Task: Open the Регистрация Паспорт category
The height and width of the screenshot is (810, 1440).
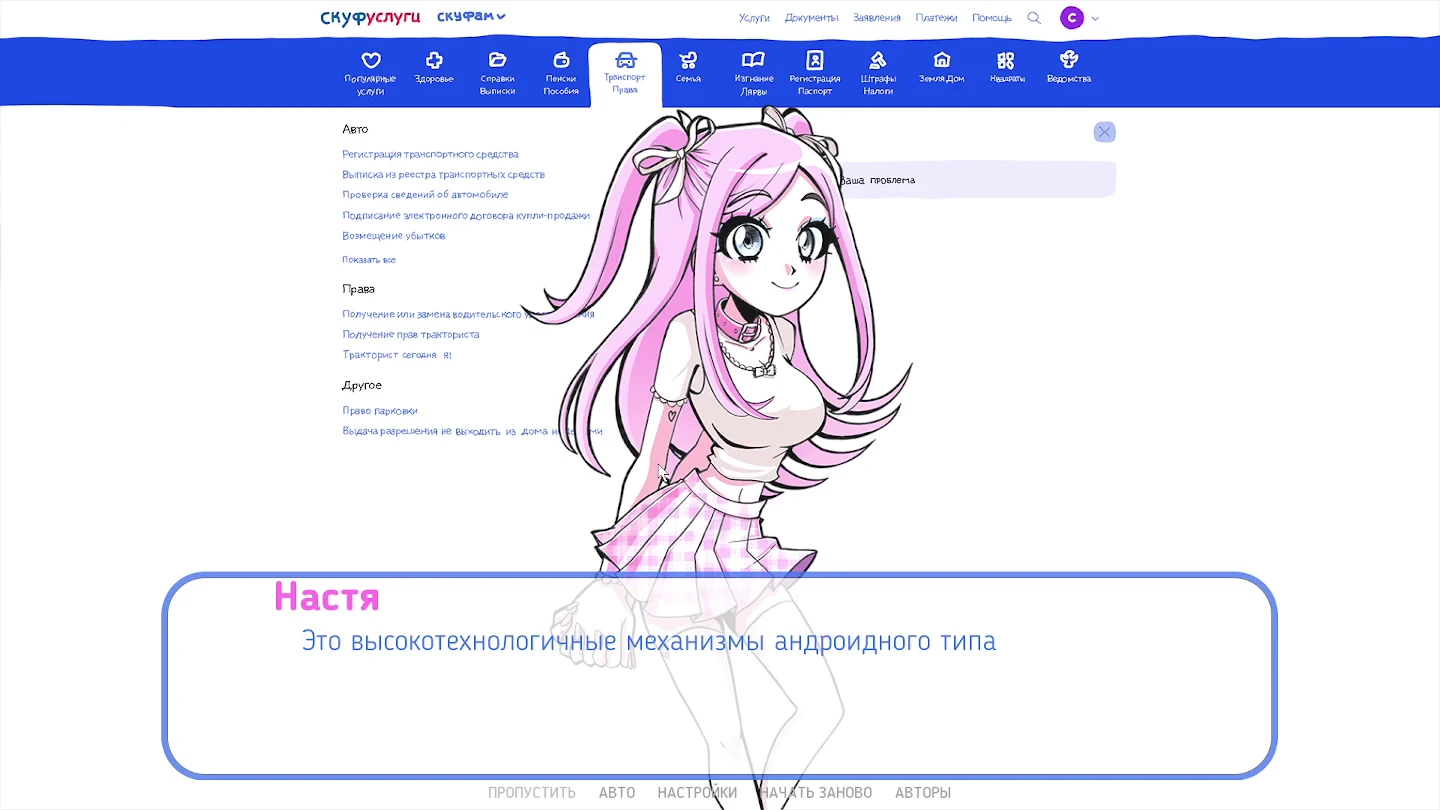Action: pos(815,73)
